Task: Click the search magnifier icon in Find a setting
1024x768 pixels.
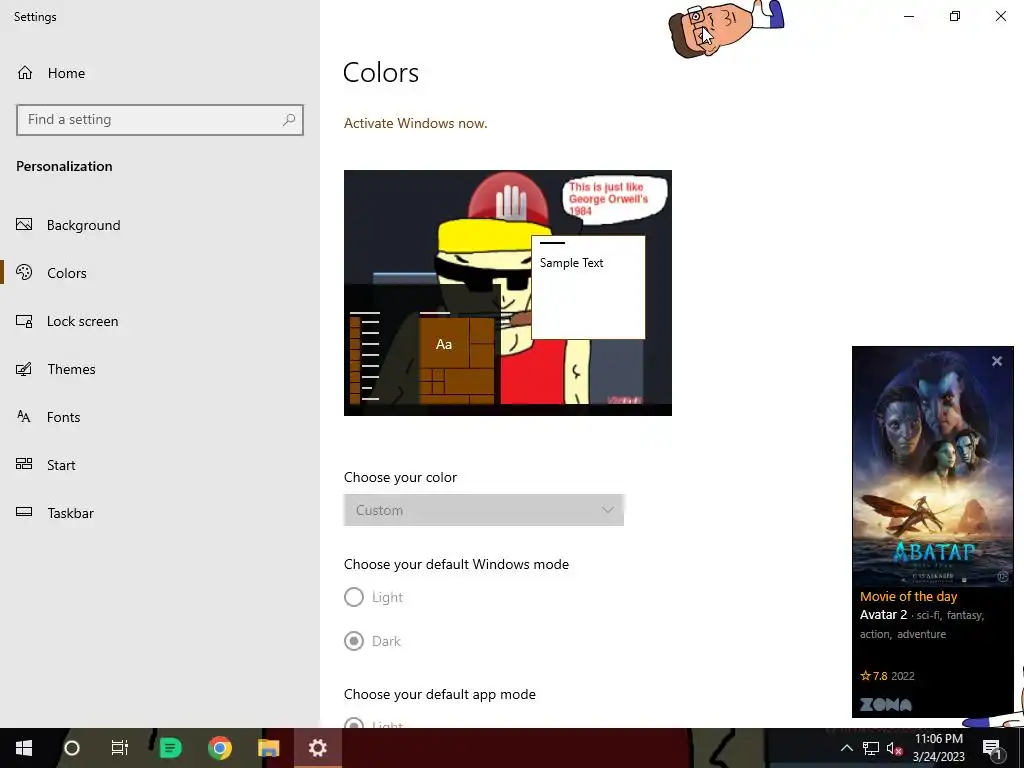Action: [289, 120]
